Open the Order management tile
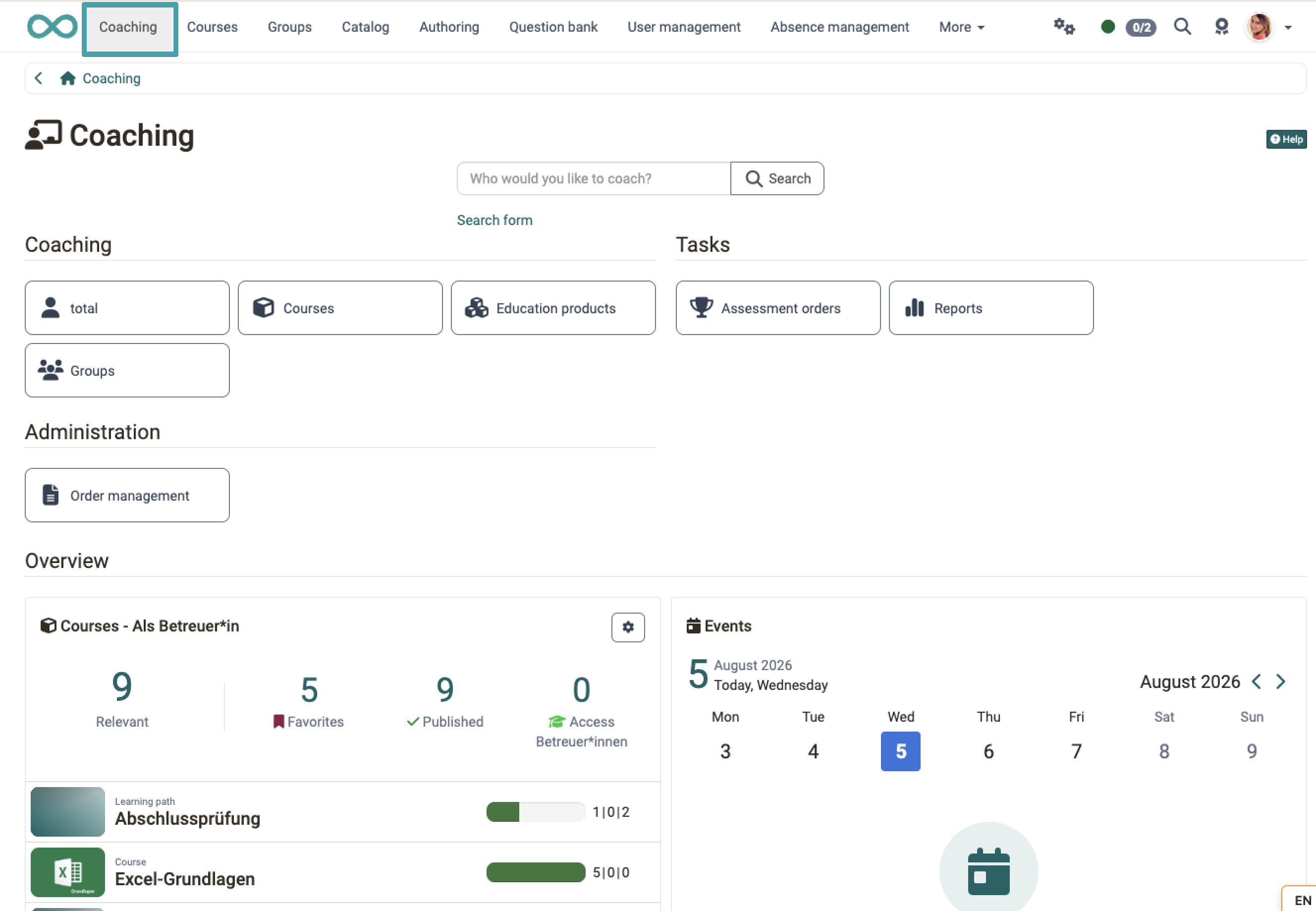1316x911 pixels. pos(127,496)
